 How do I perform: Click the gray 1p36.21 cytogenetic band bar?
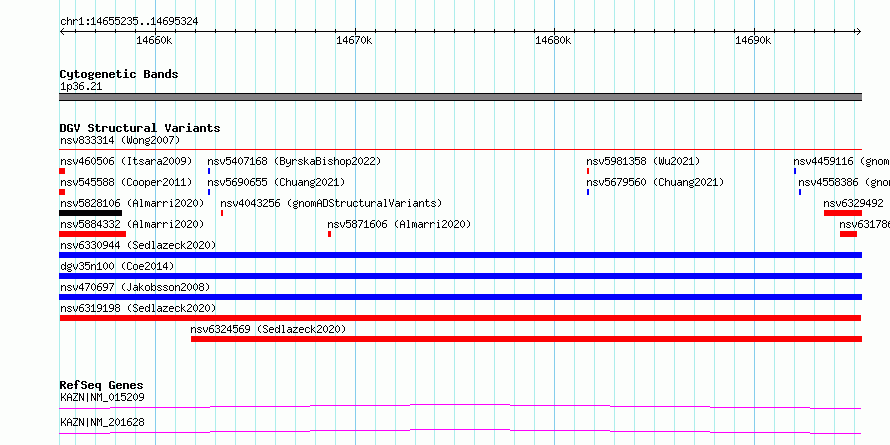coord(460,97)
